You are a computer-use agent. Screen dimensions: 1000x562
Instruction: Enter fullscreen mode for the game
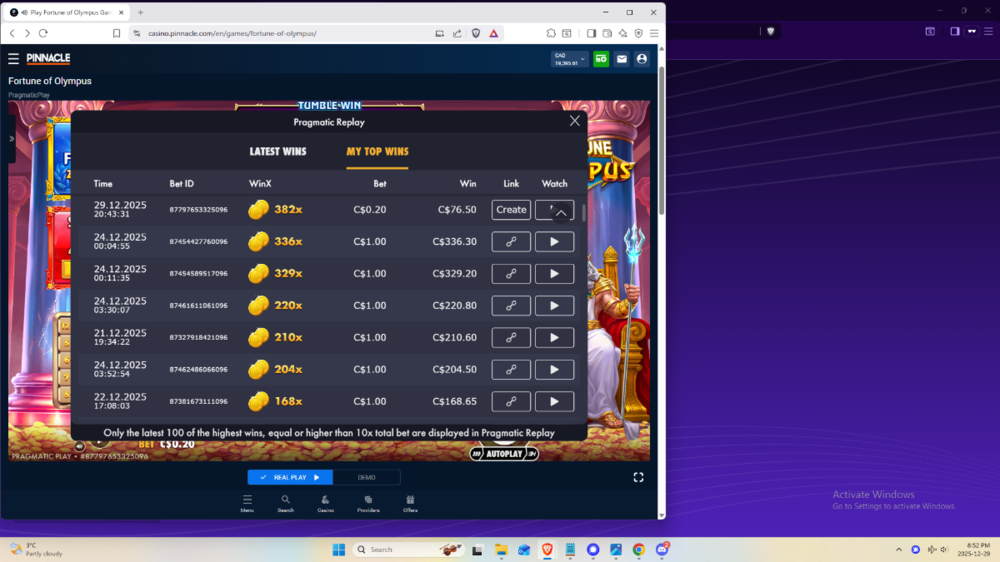[638, 477]
